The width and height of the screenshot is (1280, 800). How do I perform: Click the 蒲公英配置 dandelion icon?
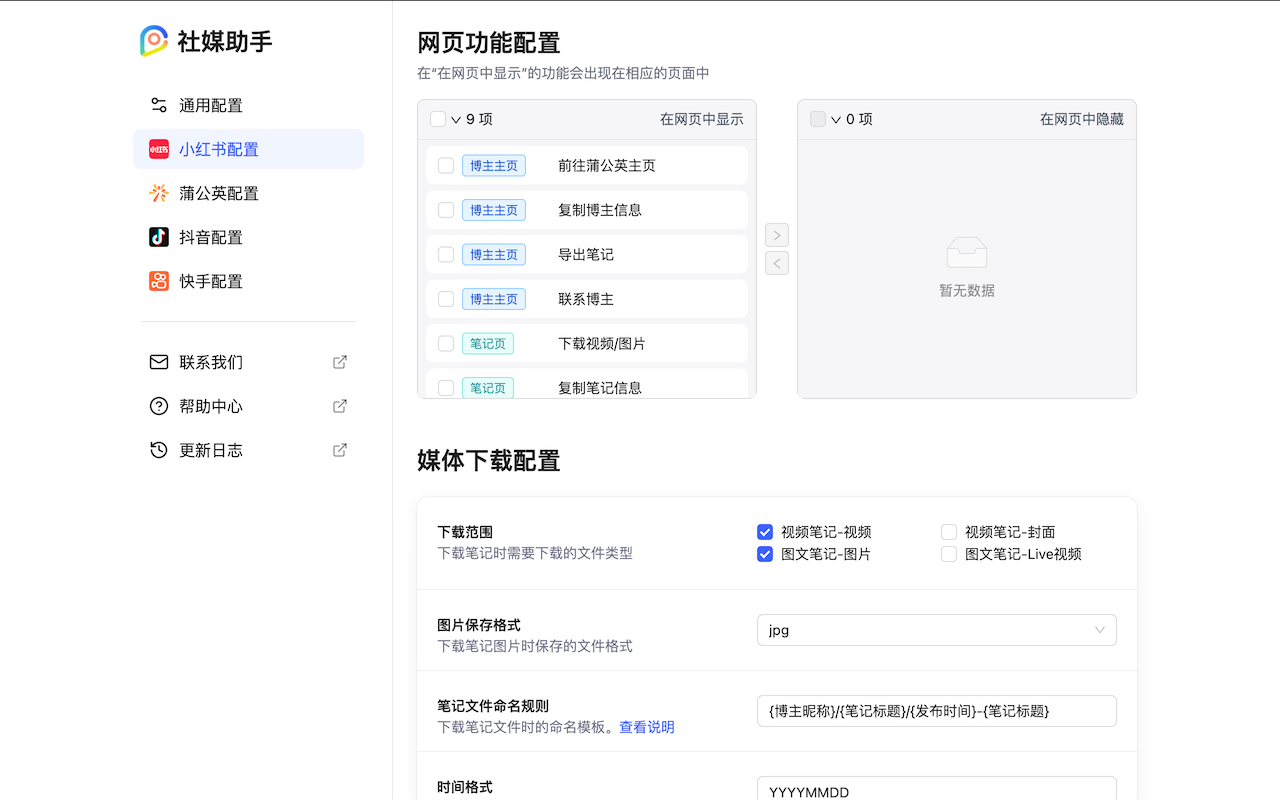158,193
